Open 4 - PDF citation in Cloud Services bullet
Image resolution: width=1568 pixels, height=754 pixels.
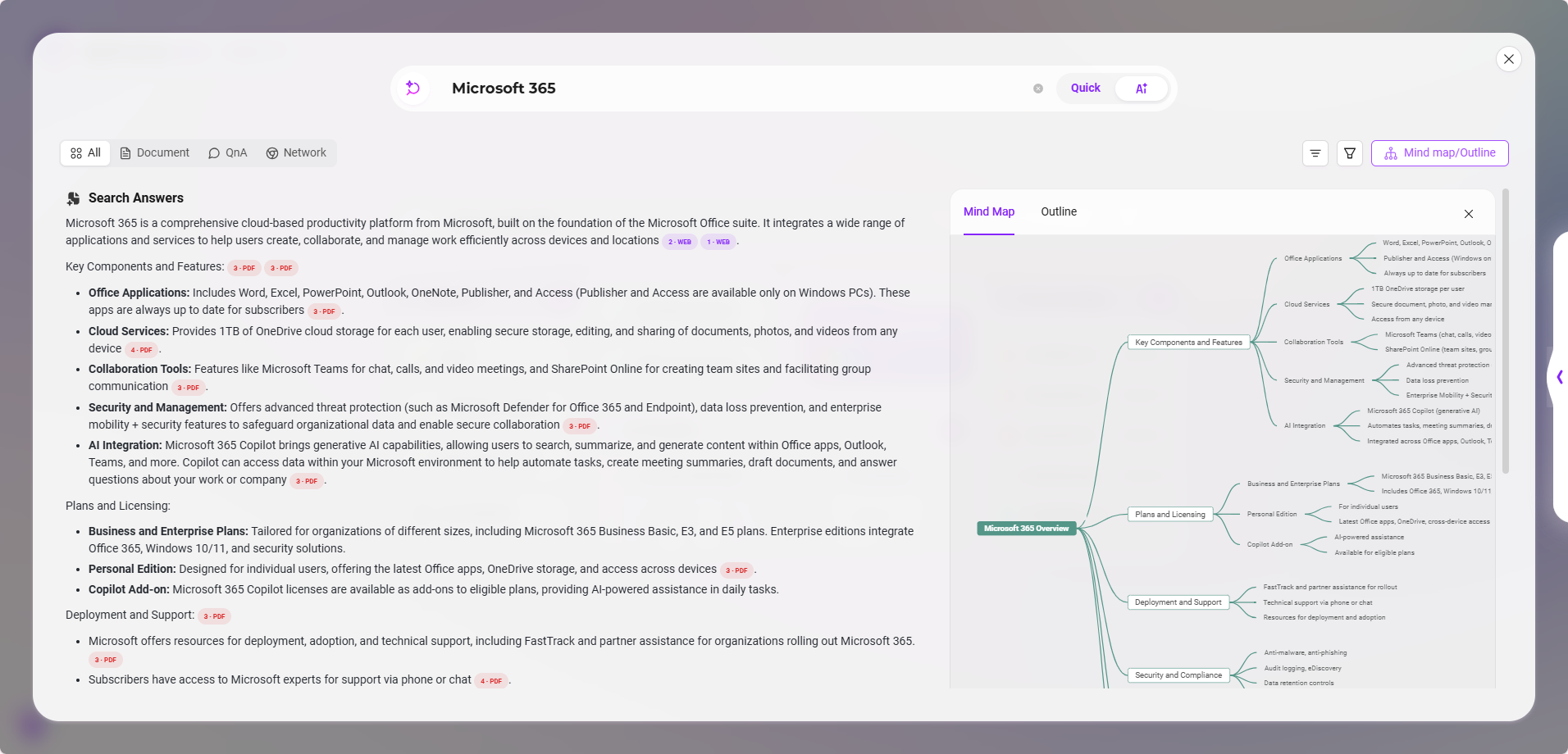click(x=141, y=350)
